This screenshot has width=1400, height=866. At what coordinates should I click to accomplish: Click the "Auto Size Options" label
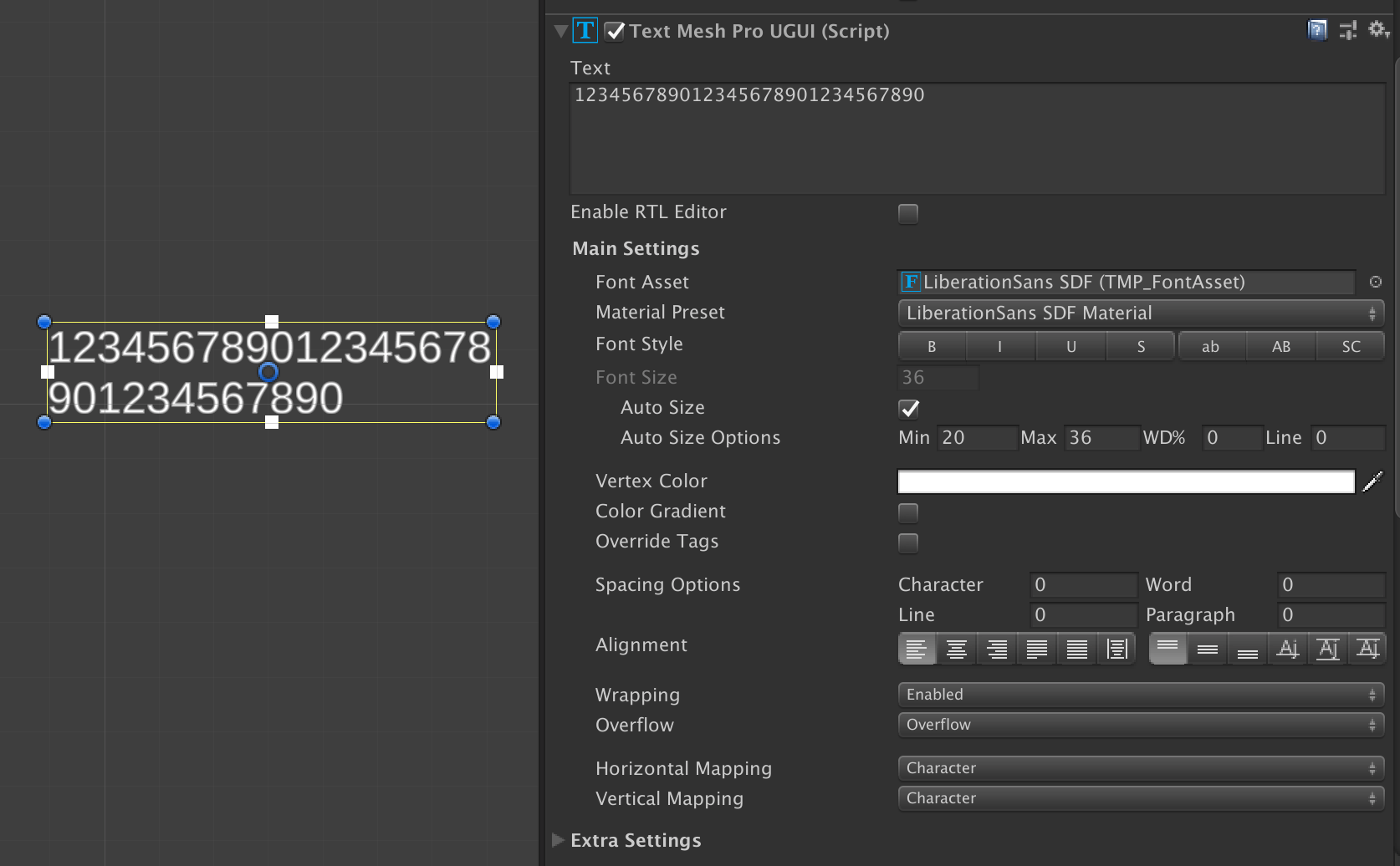(x=701, y=438)
